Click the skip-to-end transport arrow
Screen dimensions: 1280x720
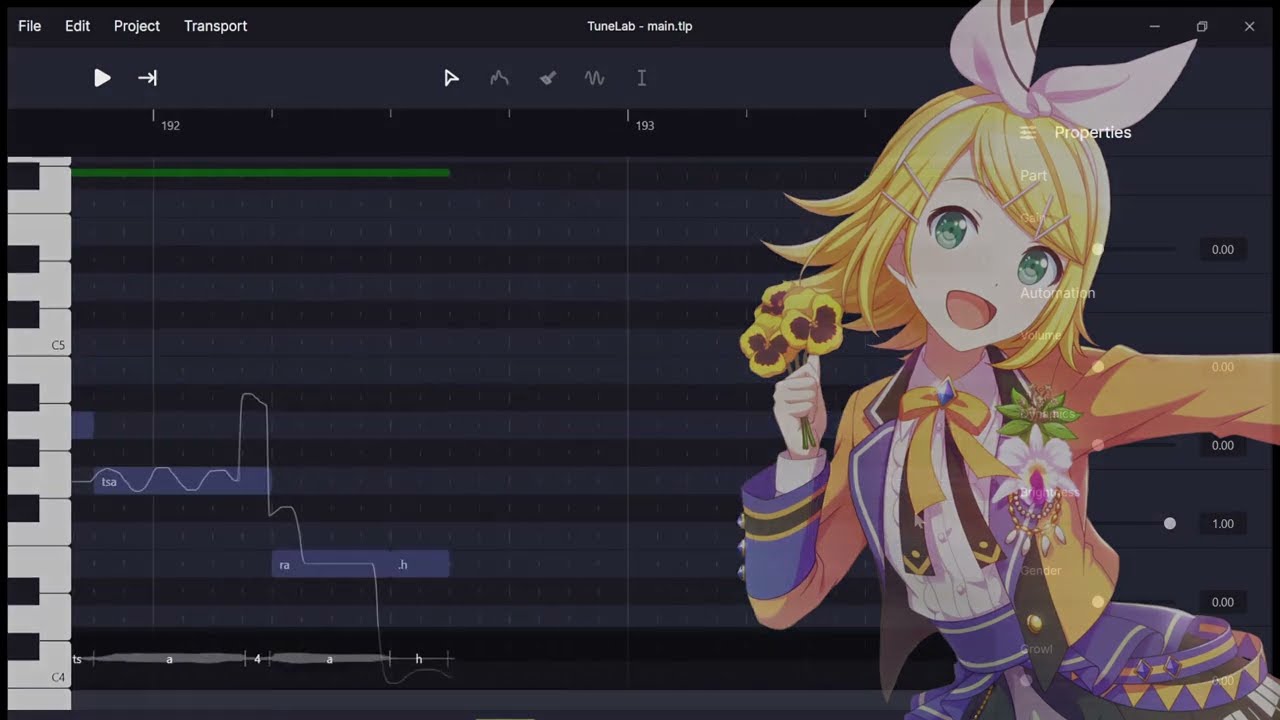coord(148,78)
